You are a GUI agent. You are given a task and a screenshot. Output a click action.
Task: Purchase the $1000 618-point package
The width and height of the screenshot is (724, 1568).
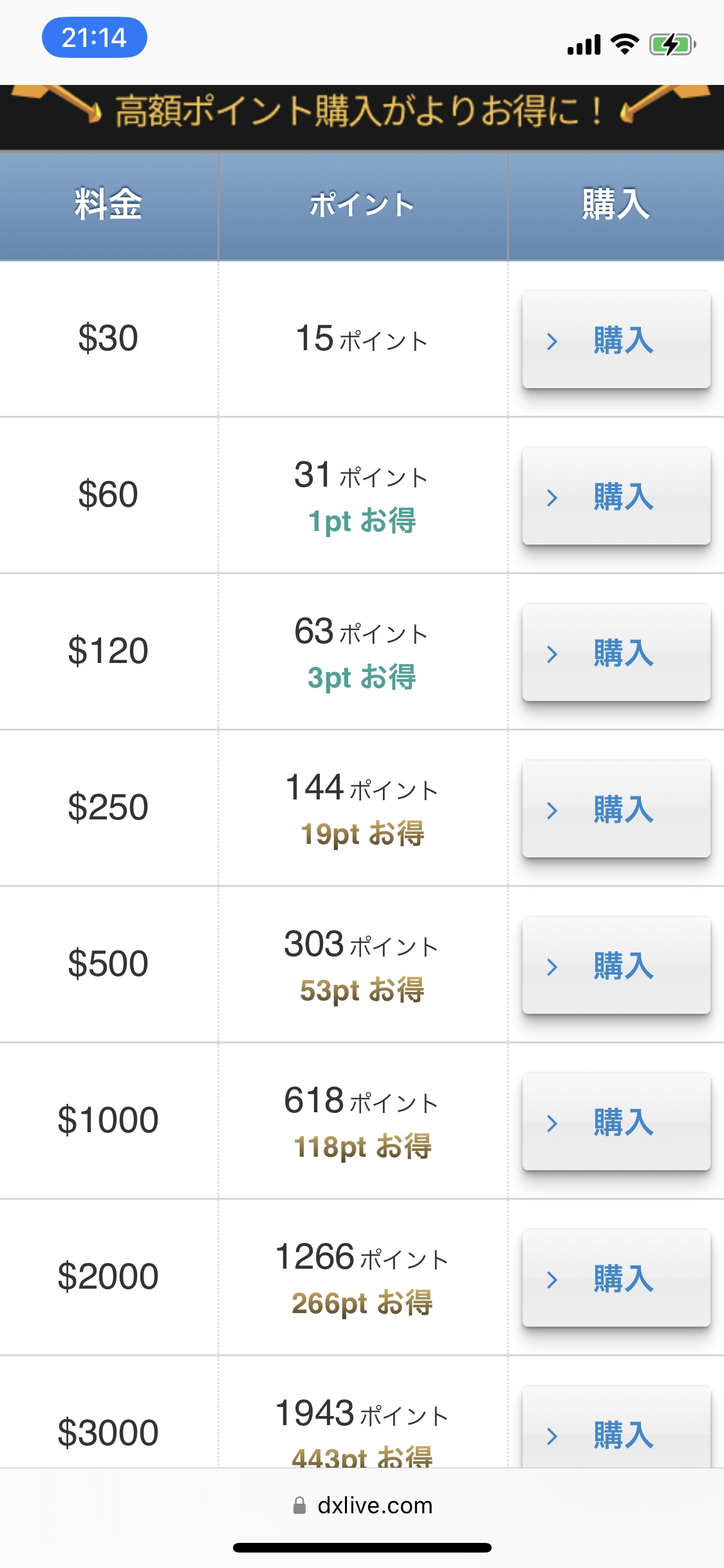click(616, 1122)
